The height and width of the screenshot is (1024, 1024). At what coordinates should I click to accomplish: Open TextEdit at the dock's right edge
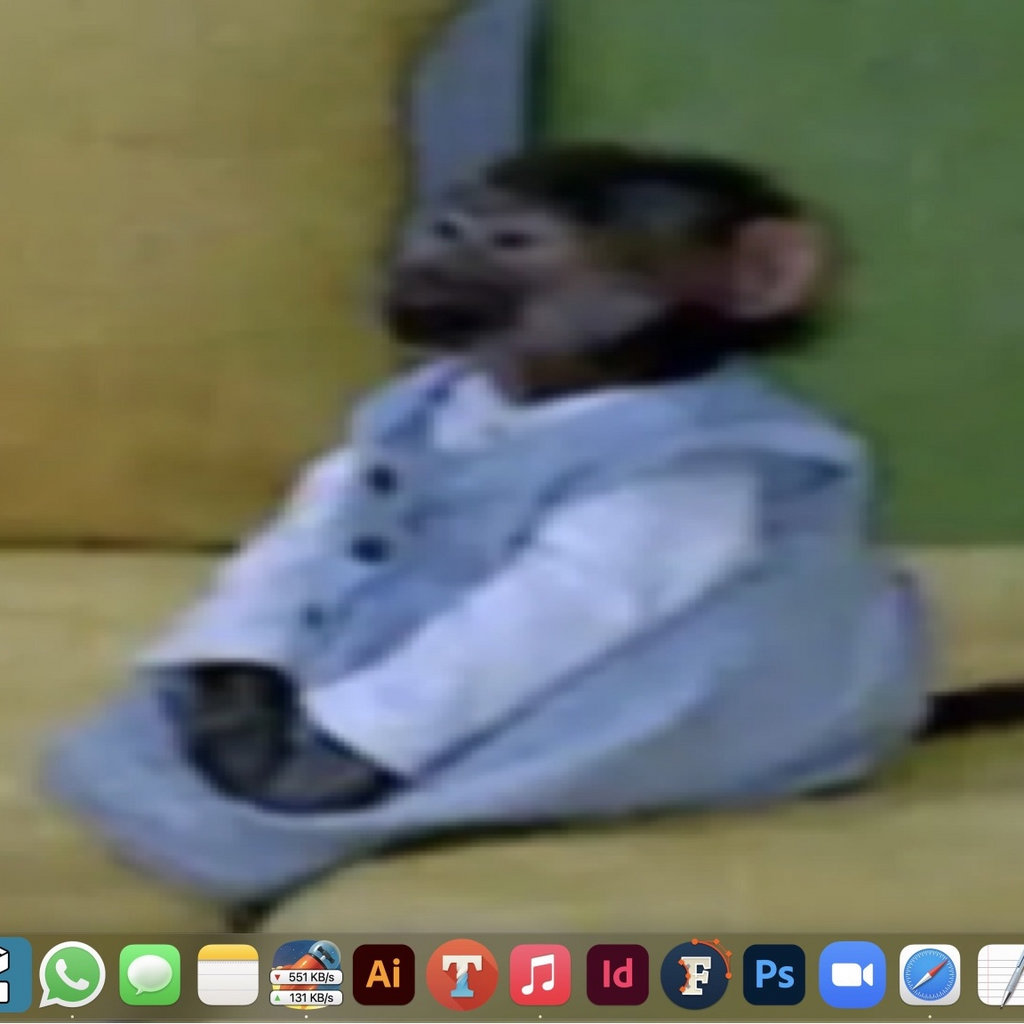coord(1002,974)
